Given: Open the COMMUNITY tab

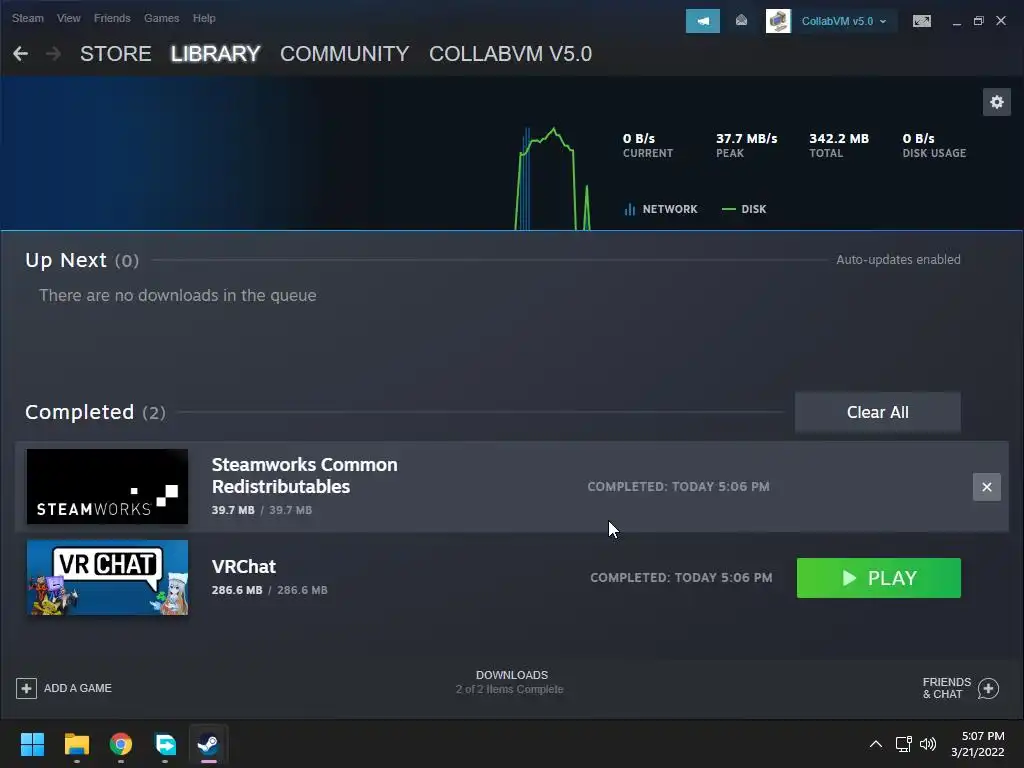Looking at the screenshot, I should 345,54.
